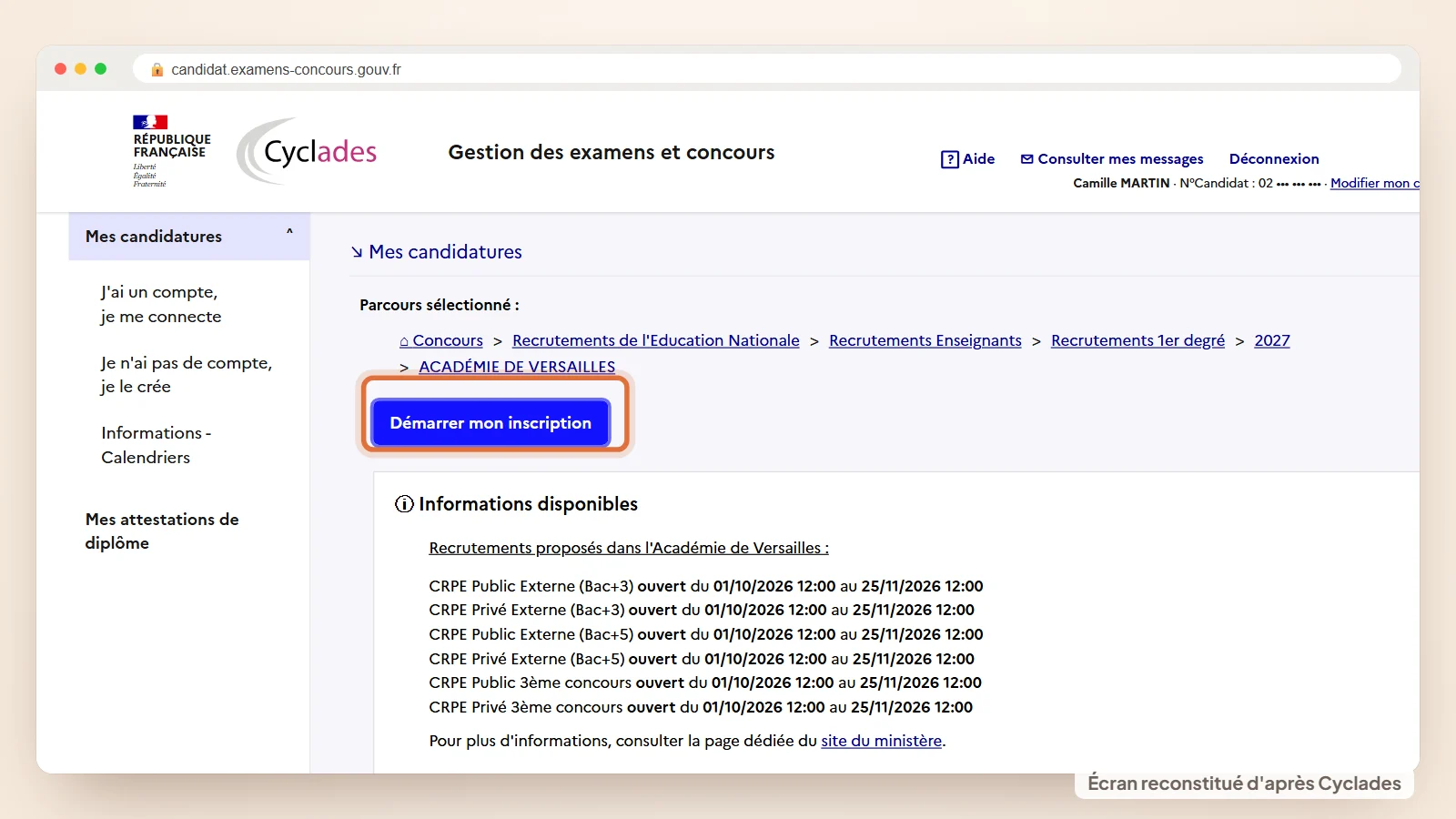Open Recrutements de l'Education Nationale breadcrumb
The height and width of the screenshot is (819, 1456).
[656, 340]
